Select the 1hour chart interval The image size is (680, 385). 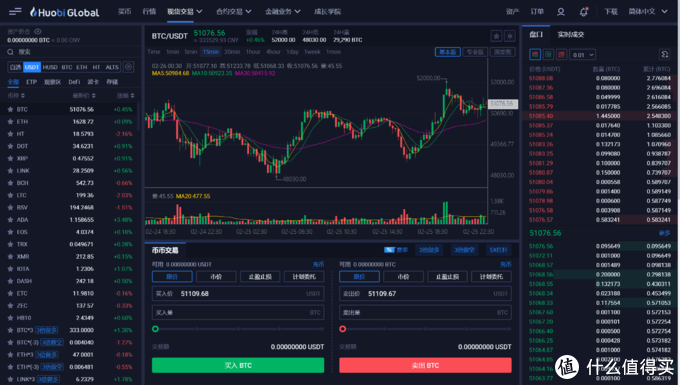253,52
